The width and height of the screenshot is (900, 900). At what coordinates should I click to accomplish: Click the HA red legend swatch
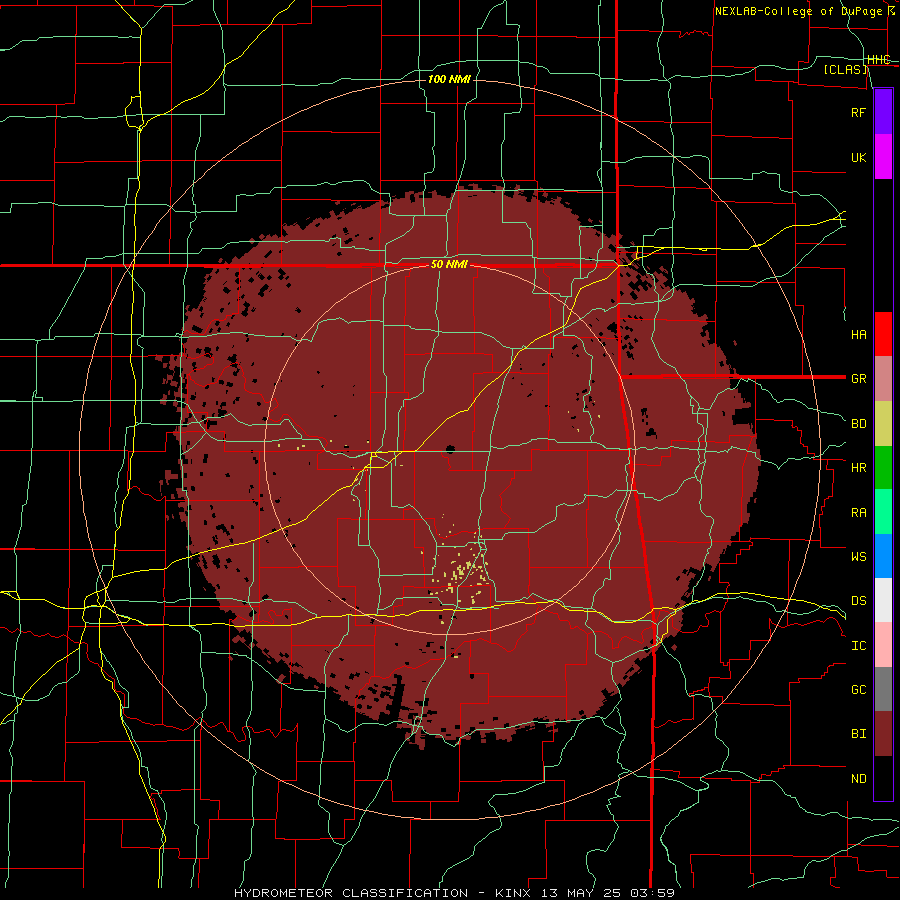point(883,334)
